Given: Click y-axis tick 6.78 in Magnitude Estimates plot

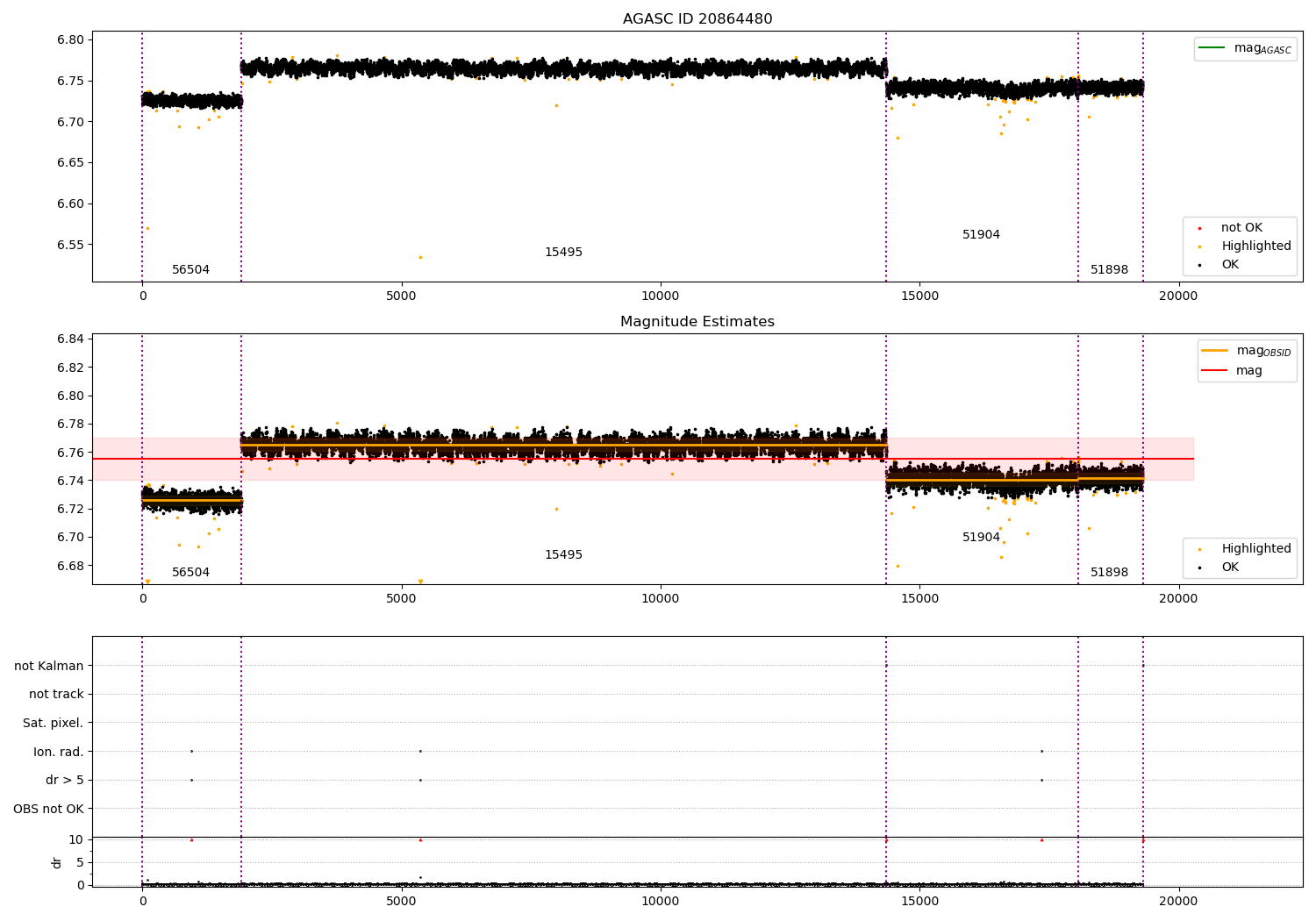Looking at the screenshot, I should coord(70,425).
